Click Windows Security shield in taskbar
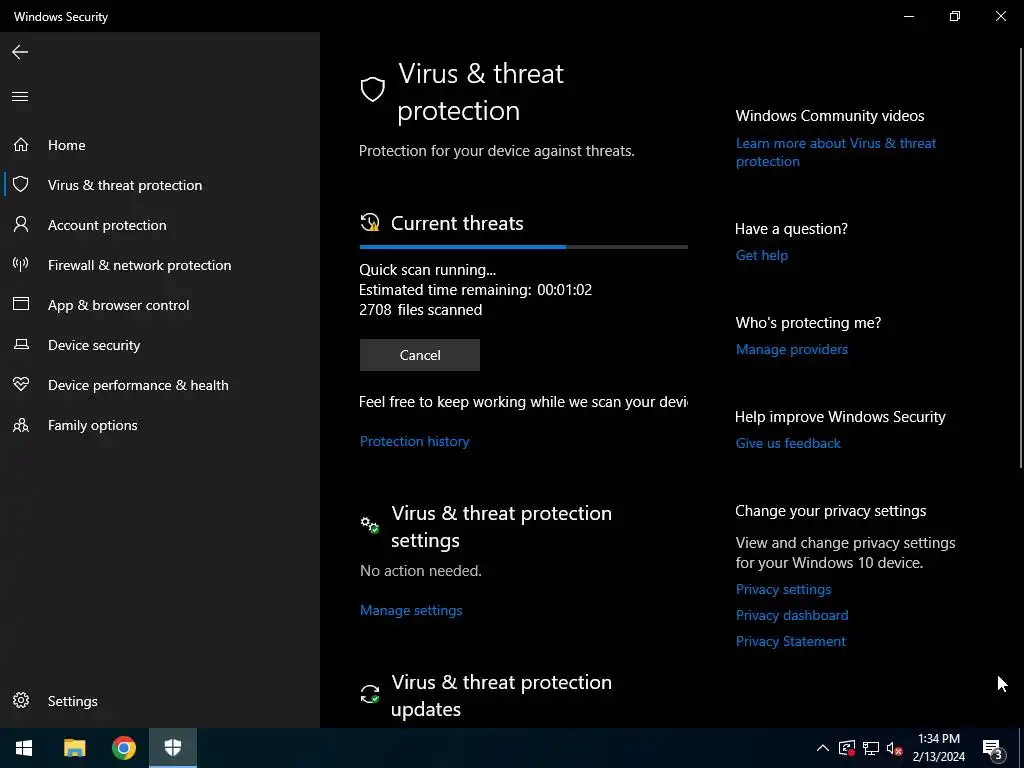Viewport: 1024px width, 768px height. click(x=173, y=748)
